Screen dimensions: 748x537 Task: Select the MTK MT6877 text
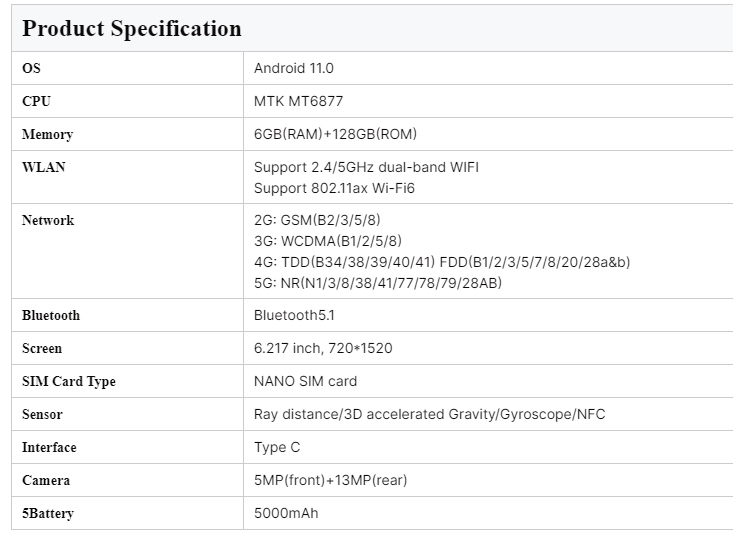(301, 101)
